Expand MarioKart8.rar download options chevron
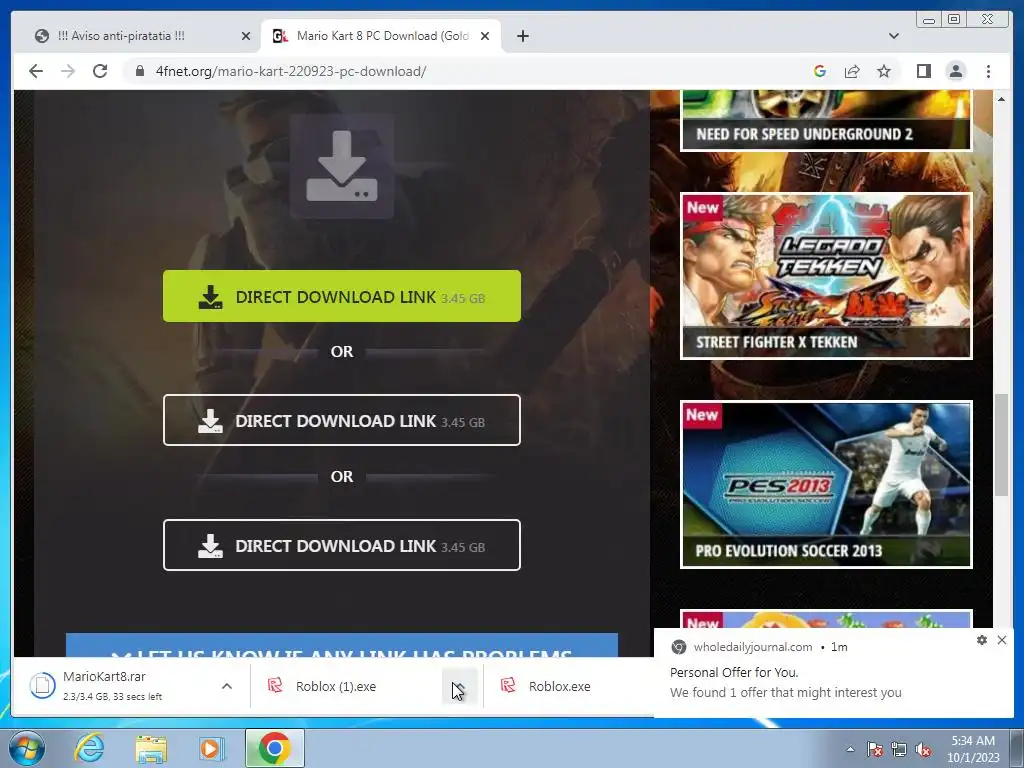This screenshot has height=768, width=1024. point(227,686)
